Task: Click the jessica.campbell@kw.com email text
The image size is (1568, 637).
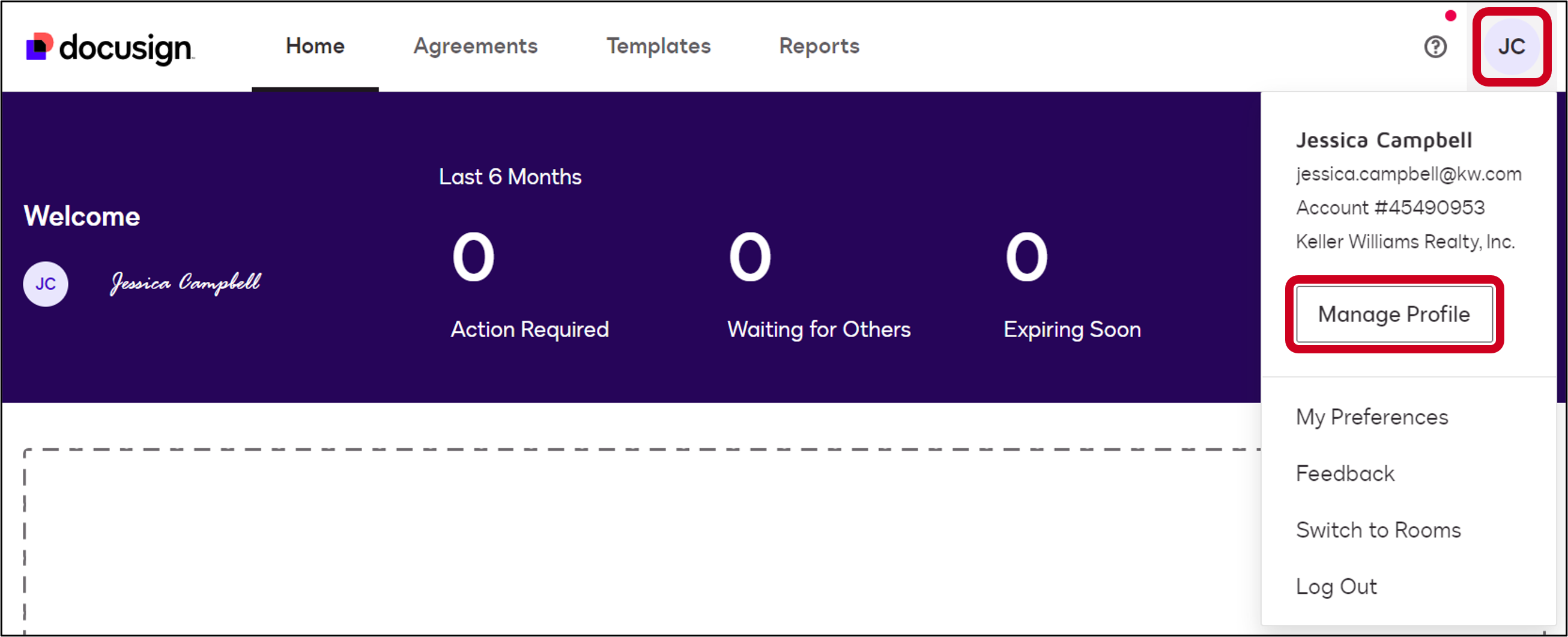Action: 1408,174
